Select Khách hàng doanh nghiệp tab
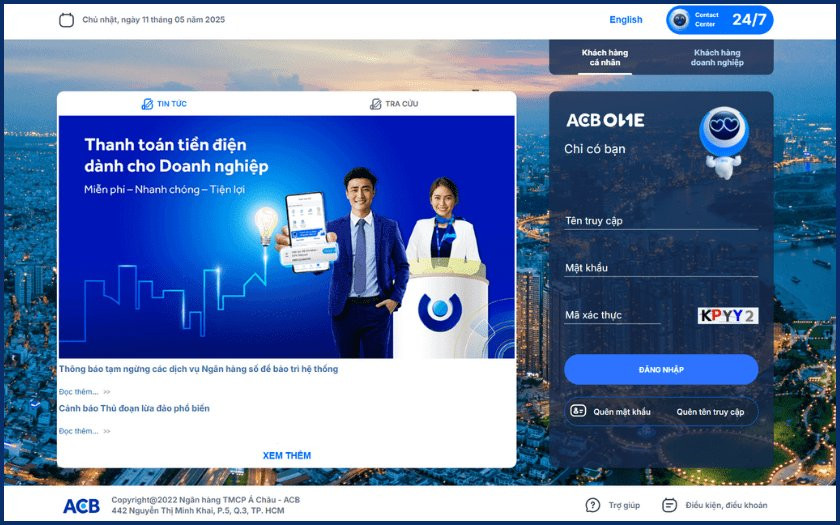 coord(717,57)
